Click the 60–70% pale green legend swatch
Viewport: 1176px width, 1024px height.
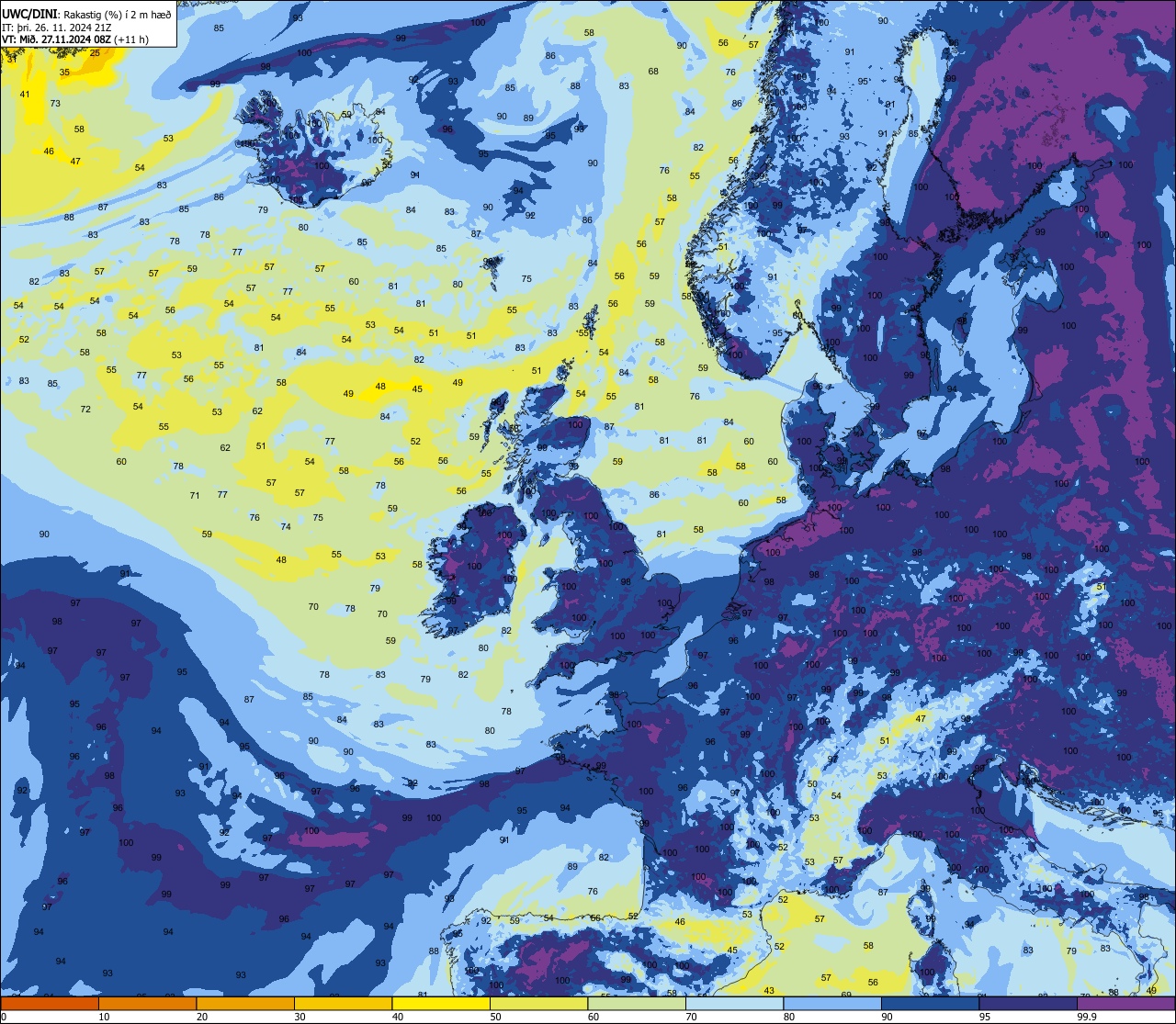click(x=637, y=1004)
